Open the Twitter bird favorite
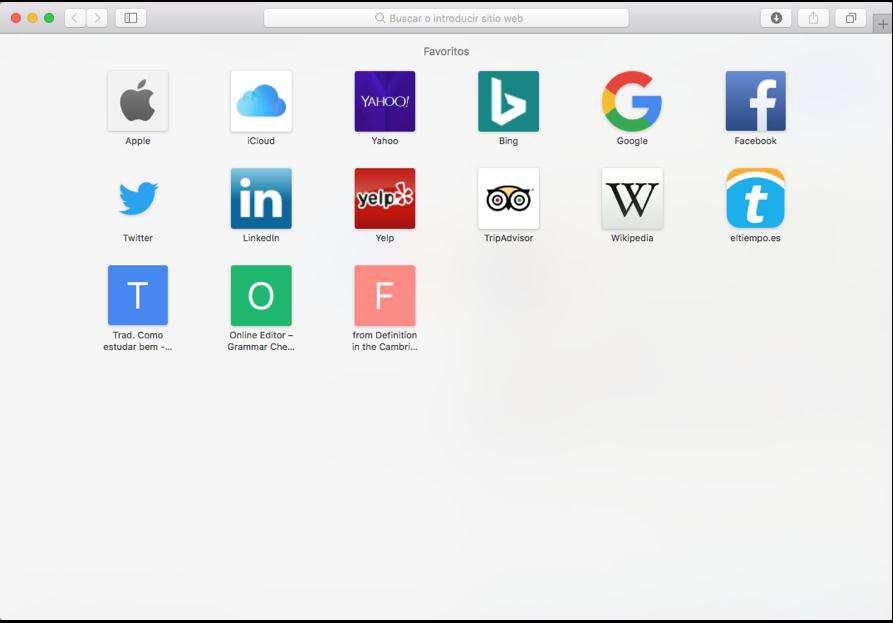This screenshot has width=893, height=623. 138,199
